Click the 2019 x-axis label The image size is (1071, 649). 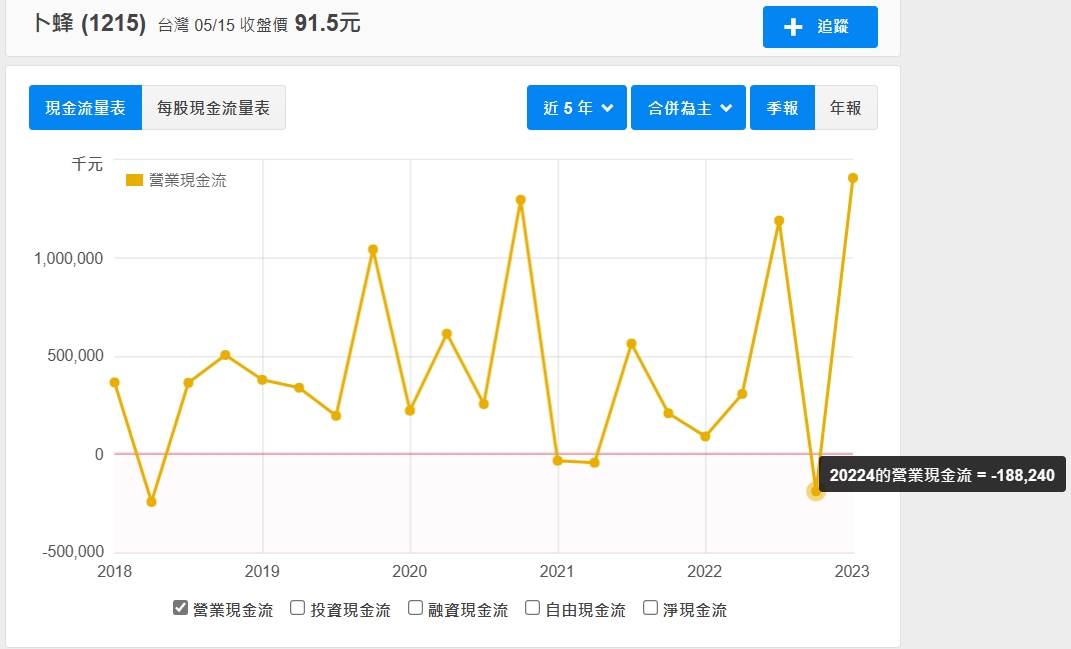[262, 572]
